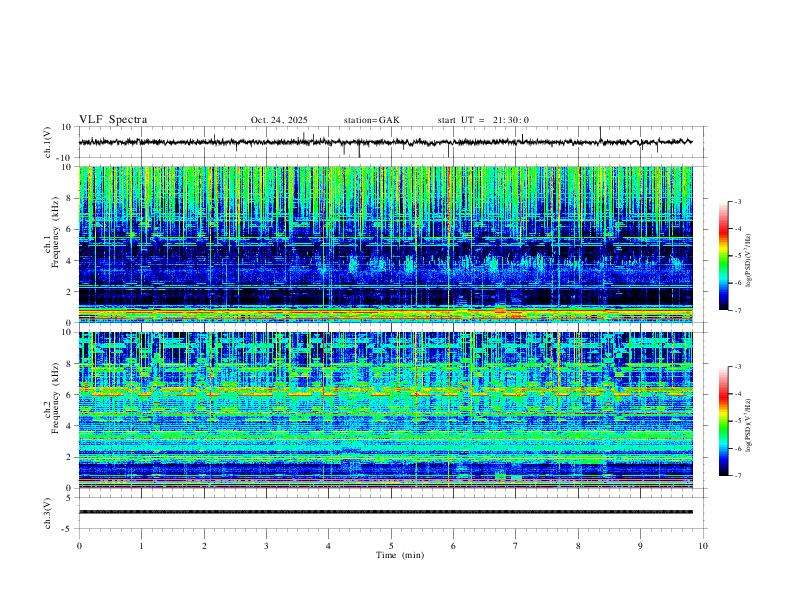Click the ch.3 voltage waveform trace
792x612 pixels.
point(385,512)
